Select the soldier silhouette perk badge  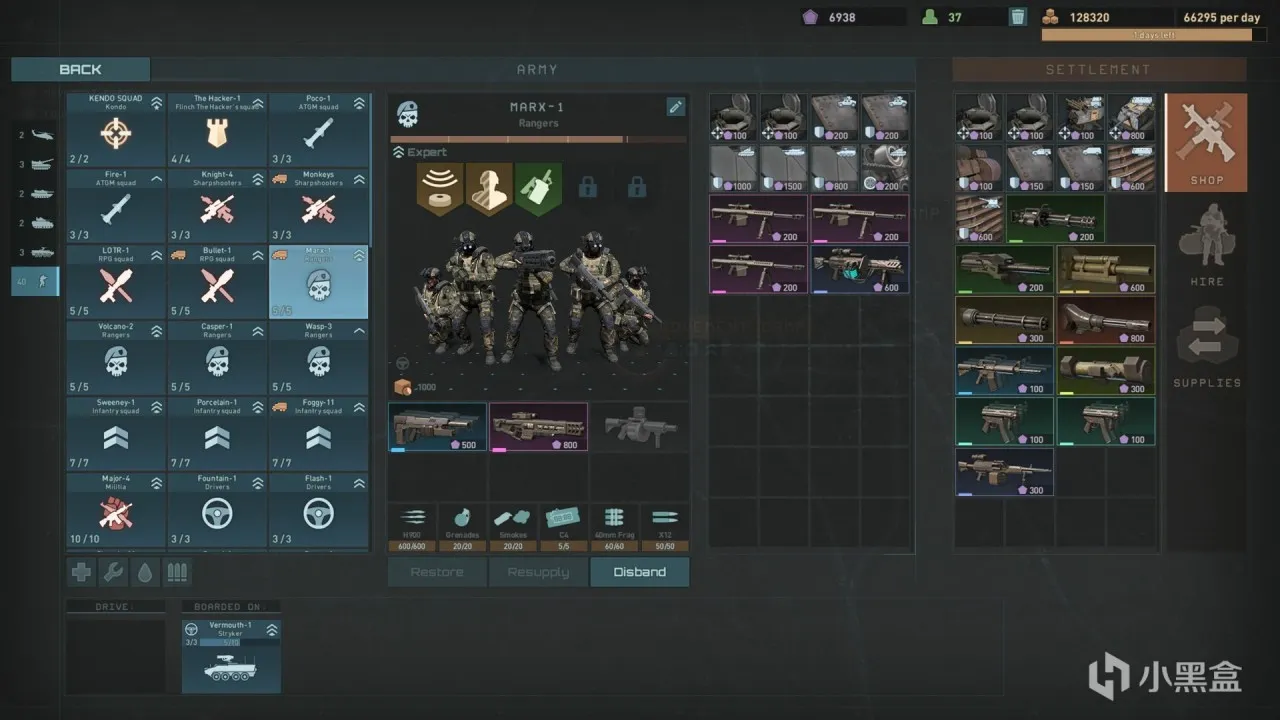pyautogui.click(x=489, y=188)
